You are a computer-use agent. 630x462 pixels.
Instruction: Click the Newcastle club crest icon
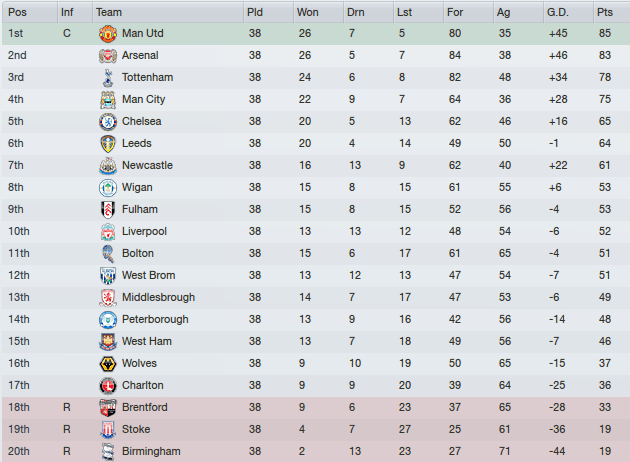(x=108, y=166)
